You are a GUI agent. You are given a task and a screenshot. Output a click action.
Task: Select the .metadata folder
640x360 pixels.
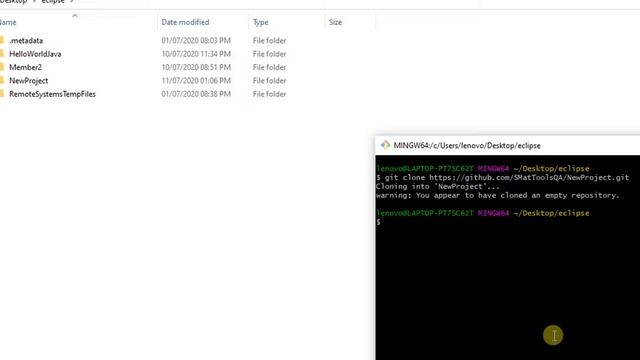pyautogui.click(x=26, y=40)
